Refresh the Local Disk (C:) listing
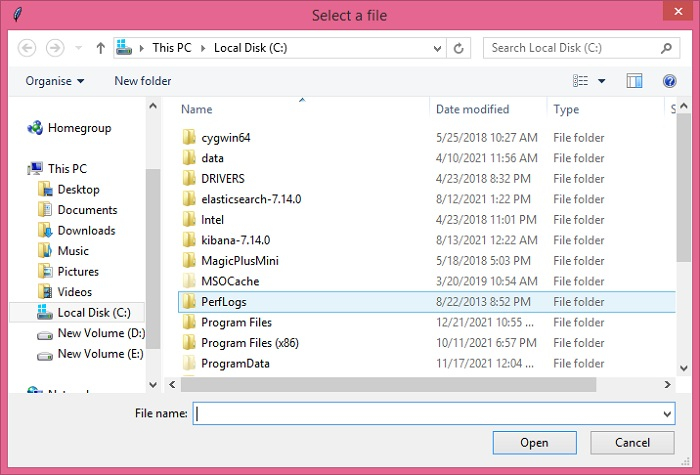This screenshot has height=475, width=700. [460, 48]
